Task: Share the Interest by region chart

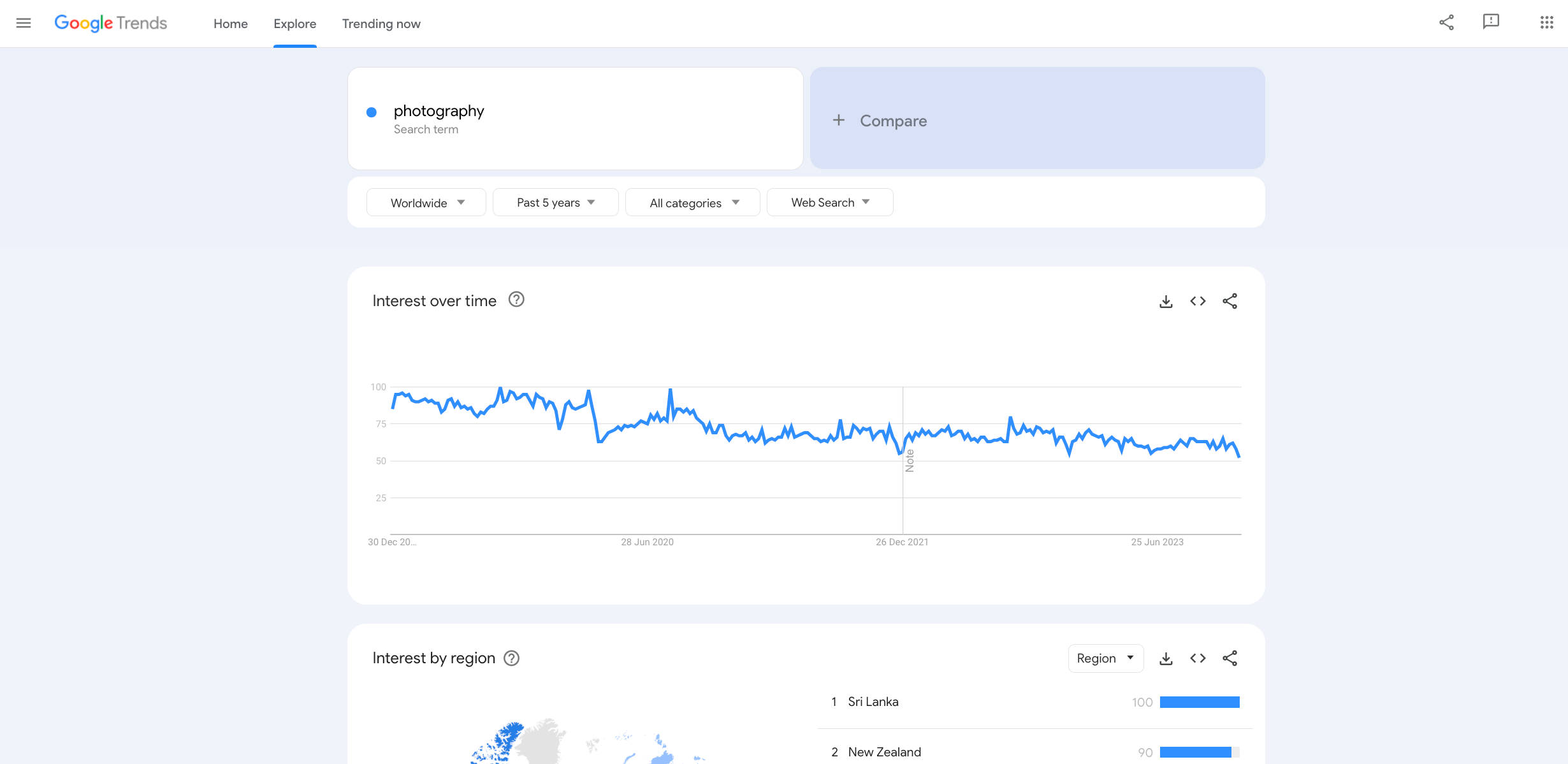Action: click(x=1230, y=658)
